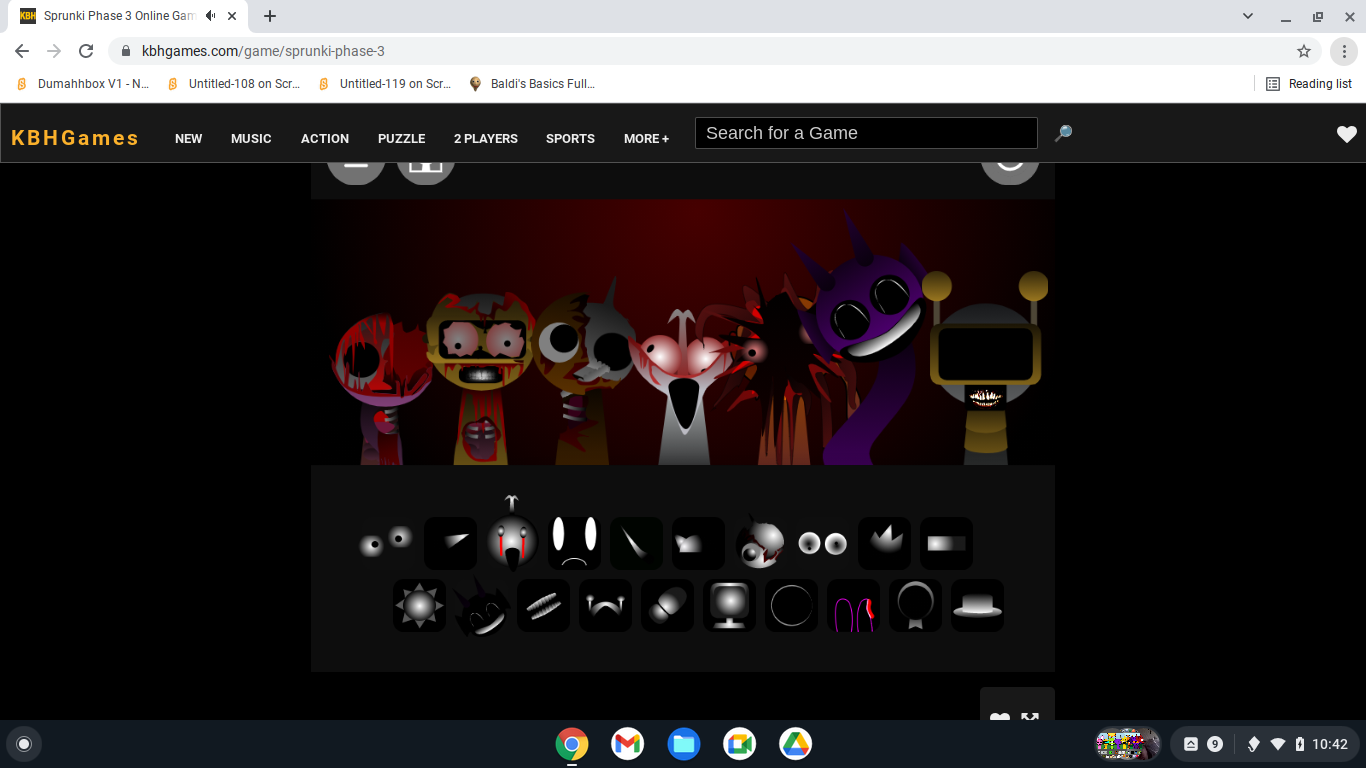Toggle the favorites heart in KBHGames header
The width and height of the screenshot is (1366, 768).
coord(1346,134)
